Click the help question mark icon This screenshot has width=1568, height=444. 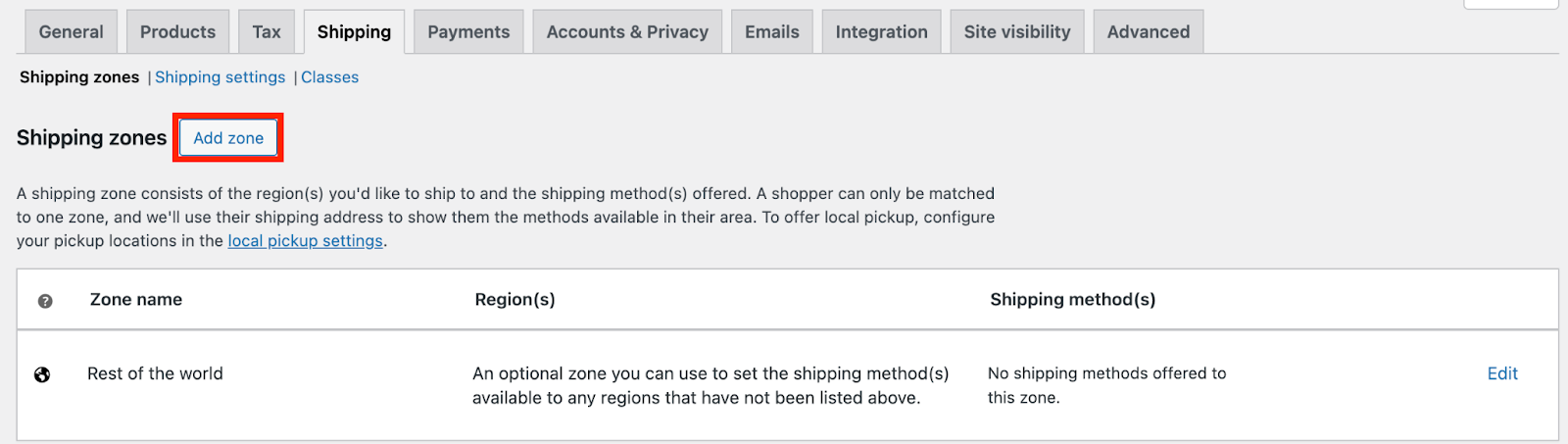(x=45, y=301)
